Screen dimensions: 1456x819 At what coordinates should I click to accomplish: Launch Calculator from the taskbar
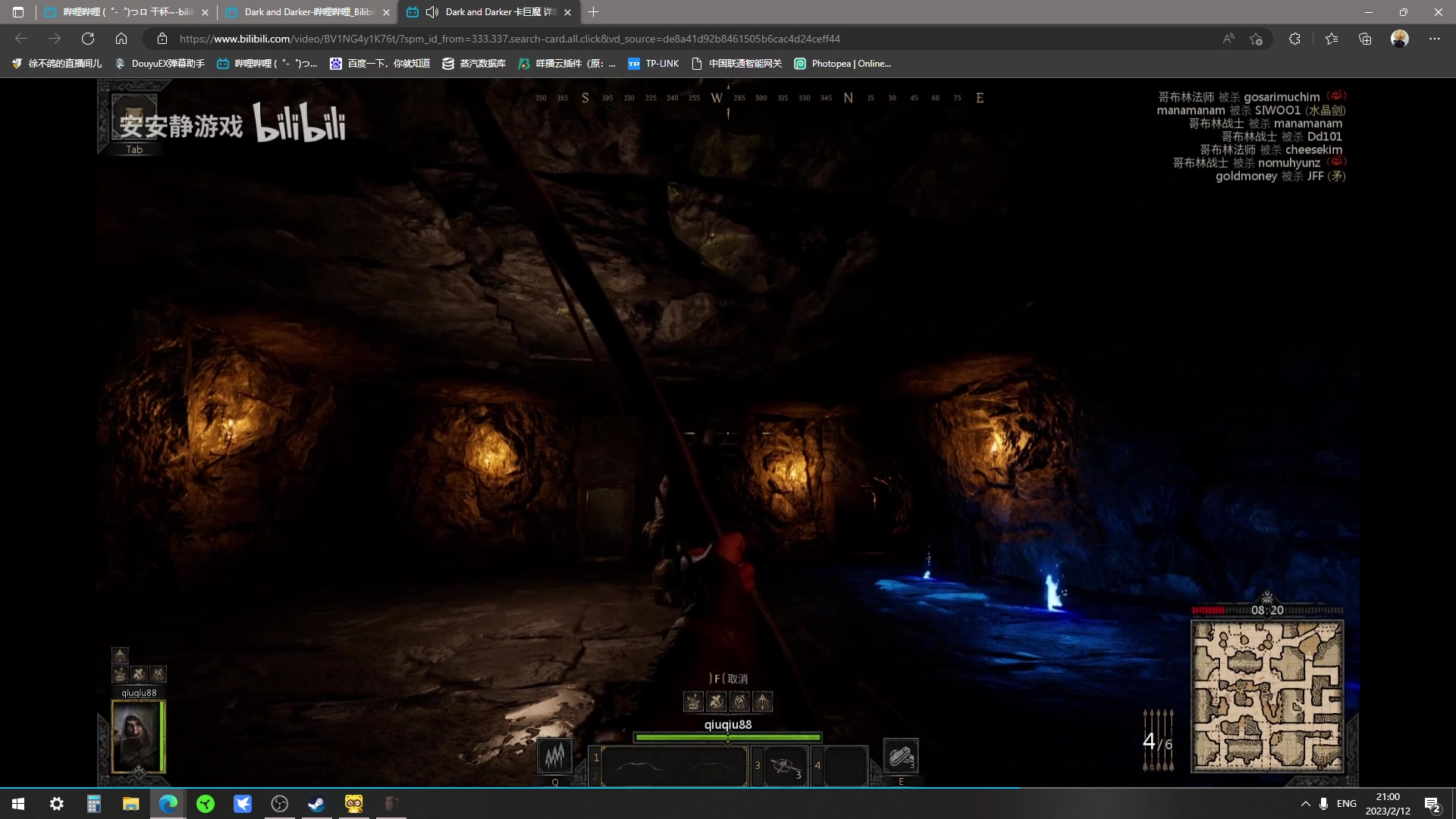(x=93, y=804)
